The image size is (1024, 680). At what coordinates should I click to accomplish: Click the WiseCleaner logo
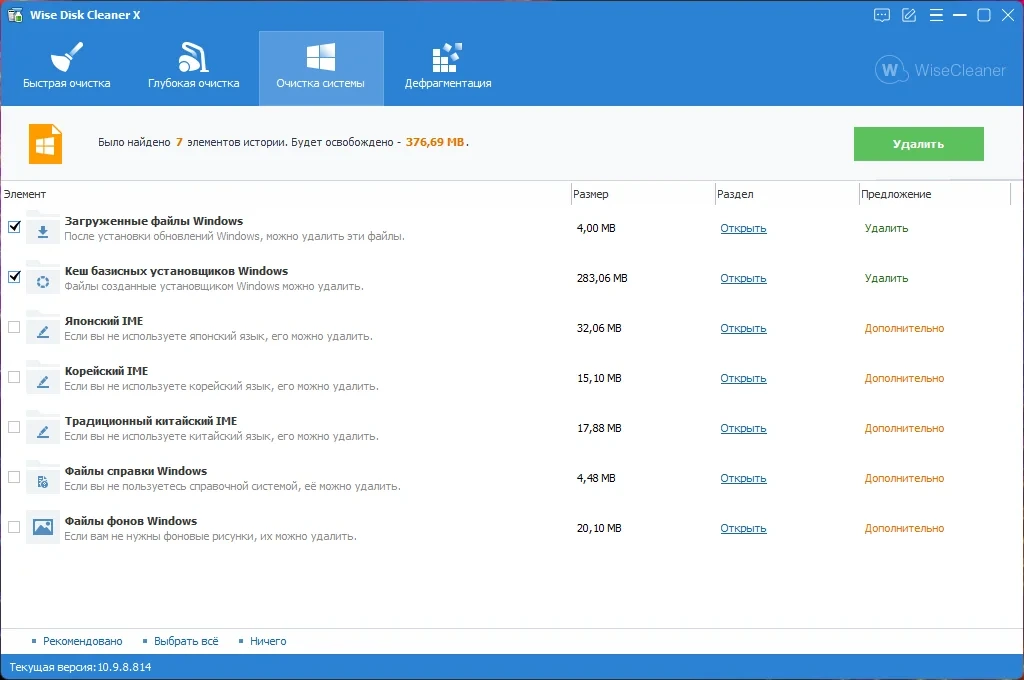pyautogui.click(x=940, y=70)
